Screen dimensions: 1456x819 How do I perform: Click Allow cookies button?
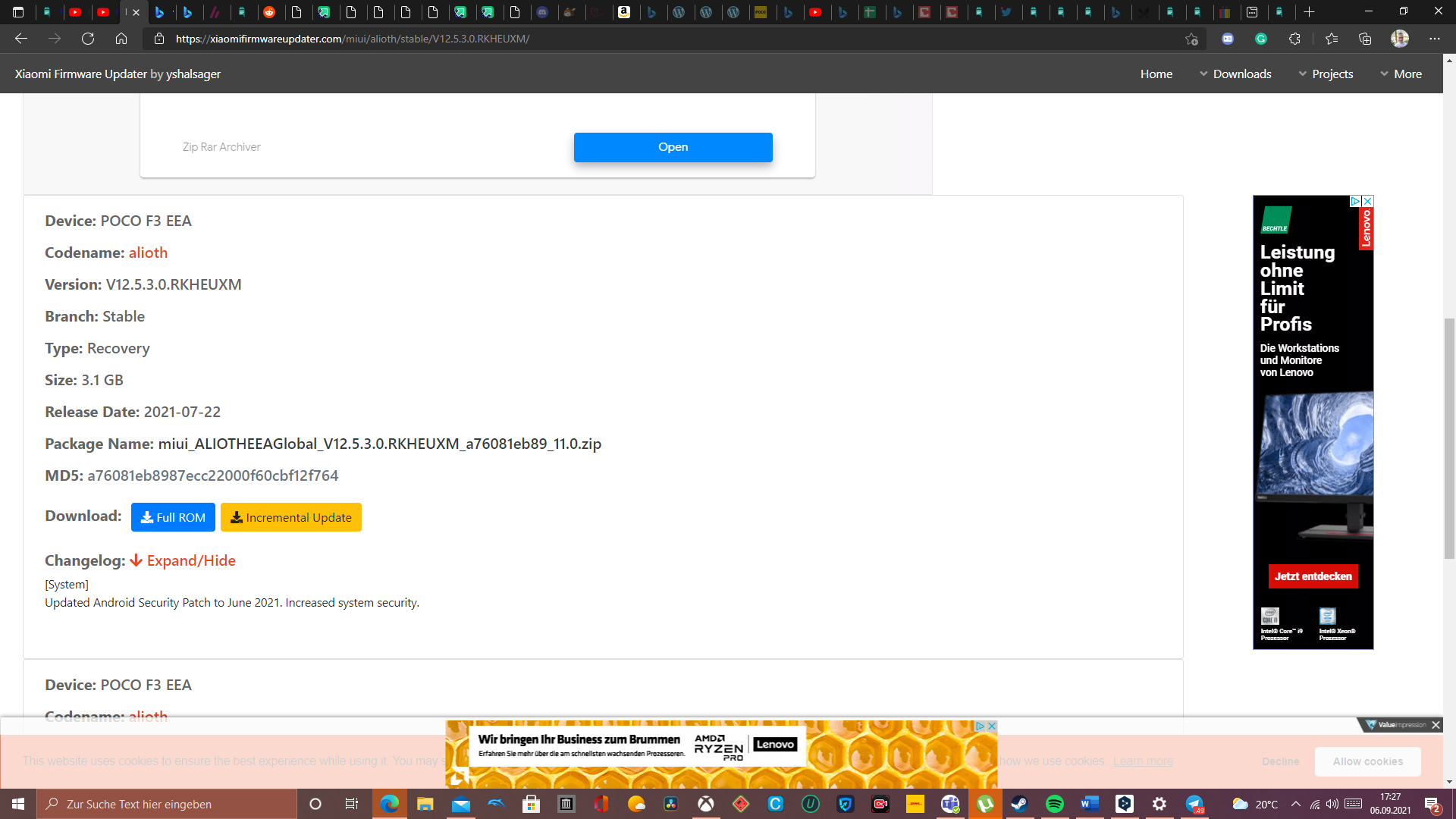[1367, 761]
